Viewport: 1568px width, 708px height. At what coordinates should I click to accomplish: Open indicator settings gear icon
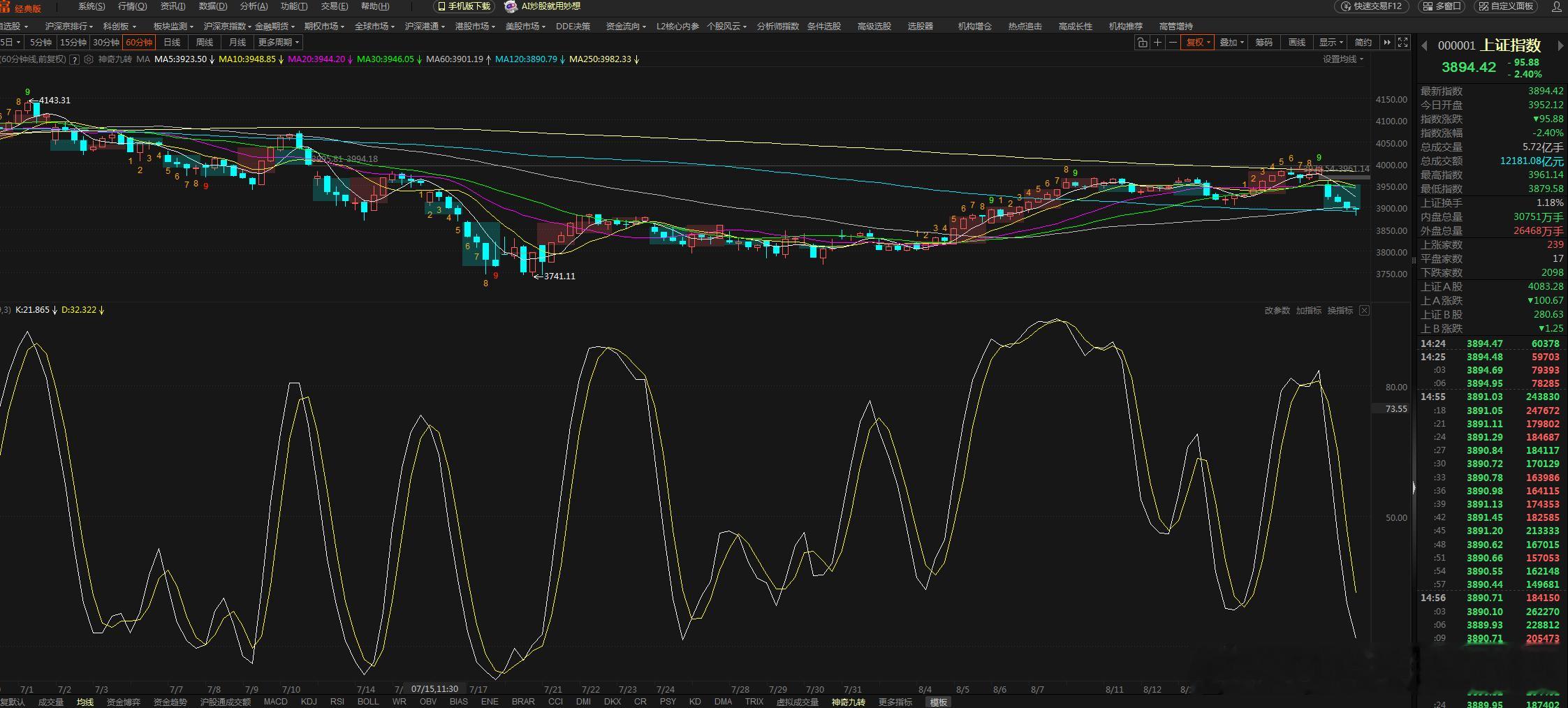point(89,59)
